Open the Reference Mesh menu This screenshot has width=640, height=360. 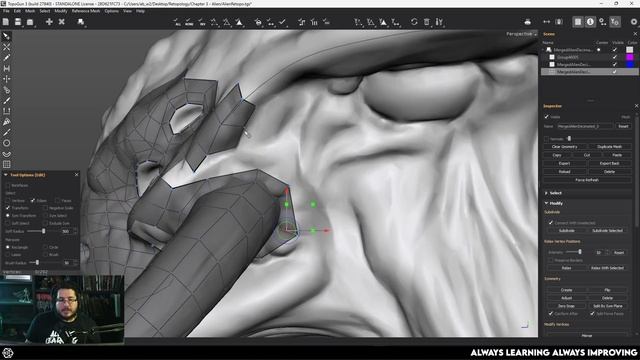(x=86, y=11)
